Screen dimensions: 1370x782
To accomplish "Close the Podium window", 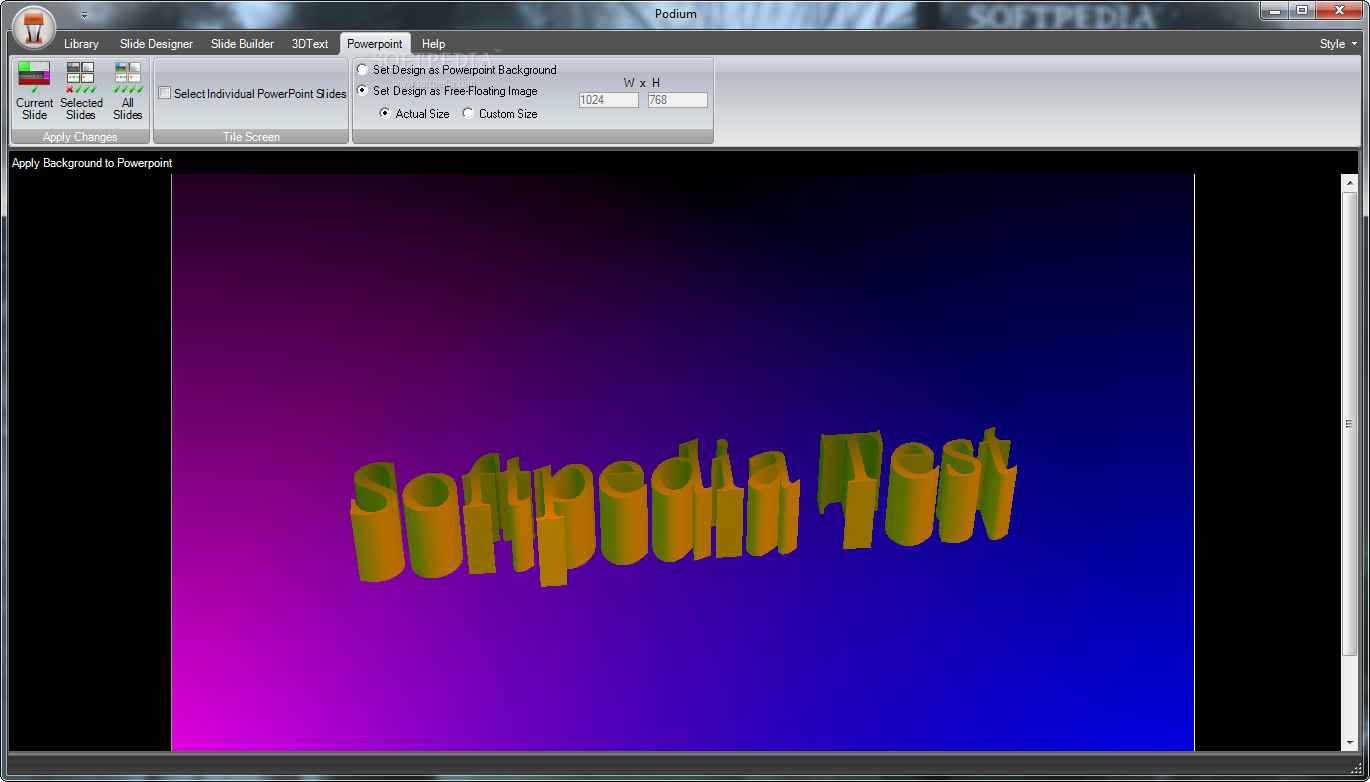I will 1339,10.
